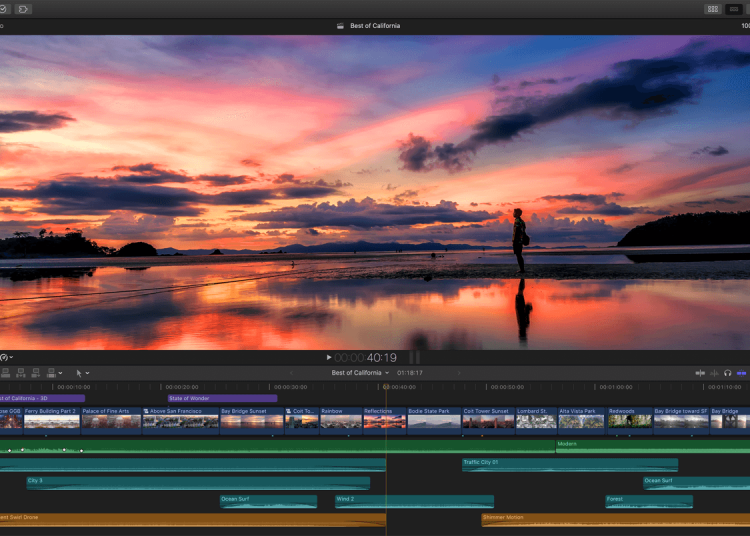This screenshot has height=536, width=750.
Task: Click the append clip to storyline icon
Action: 35,373
